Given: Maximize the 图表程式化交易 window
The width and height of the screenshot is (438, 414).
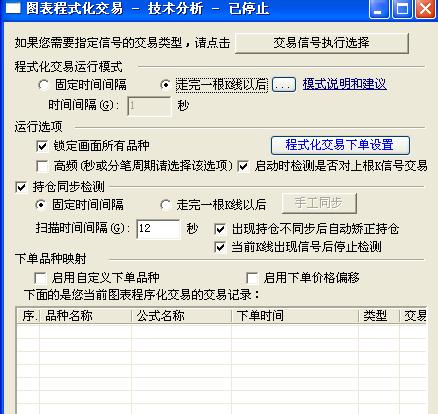Looking at the screenshot, I should [x=402, y=9].
